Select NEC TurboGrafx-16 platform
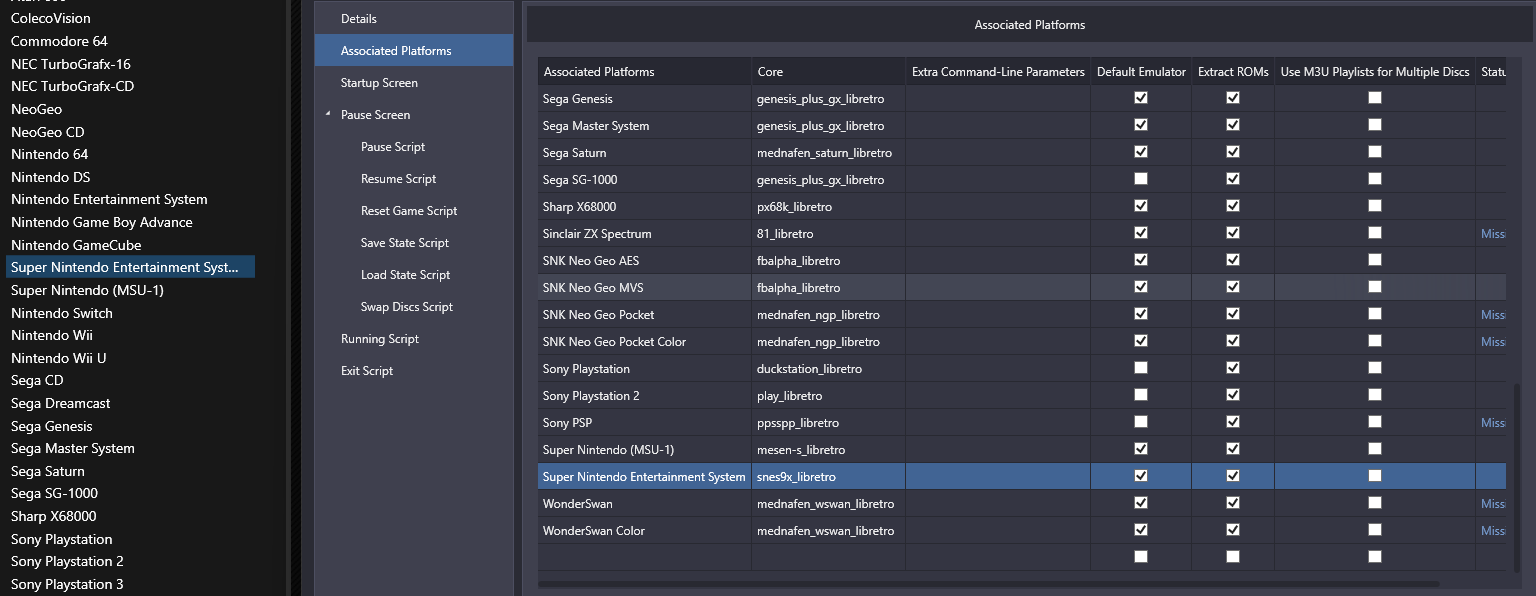 pos(71,64)
